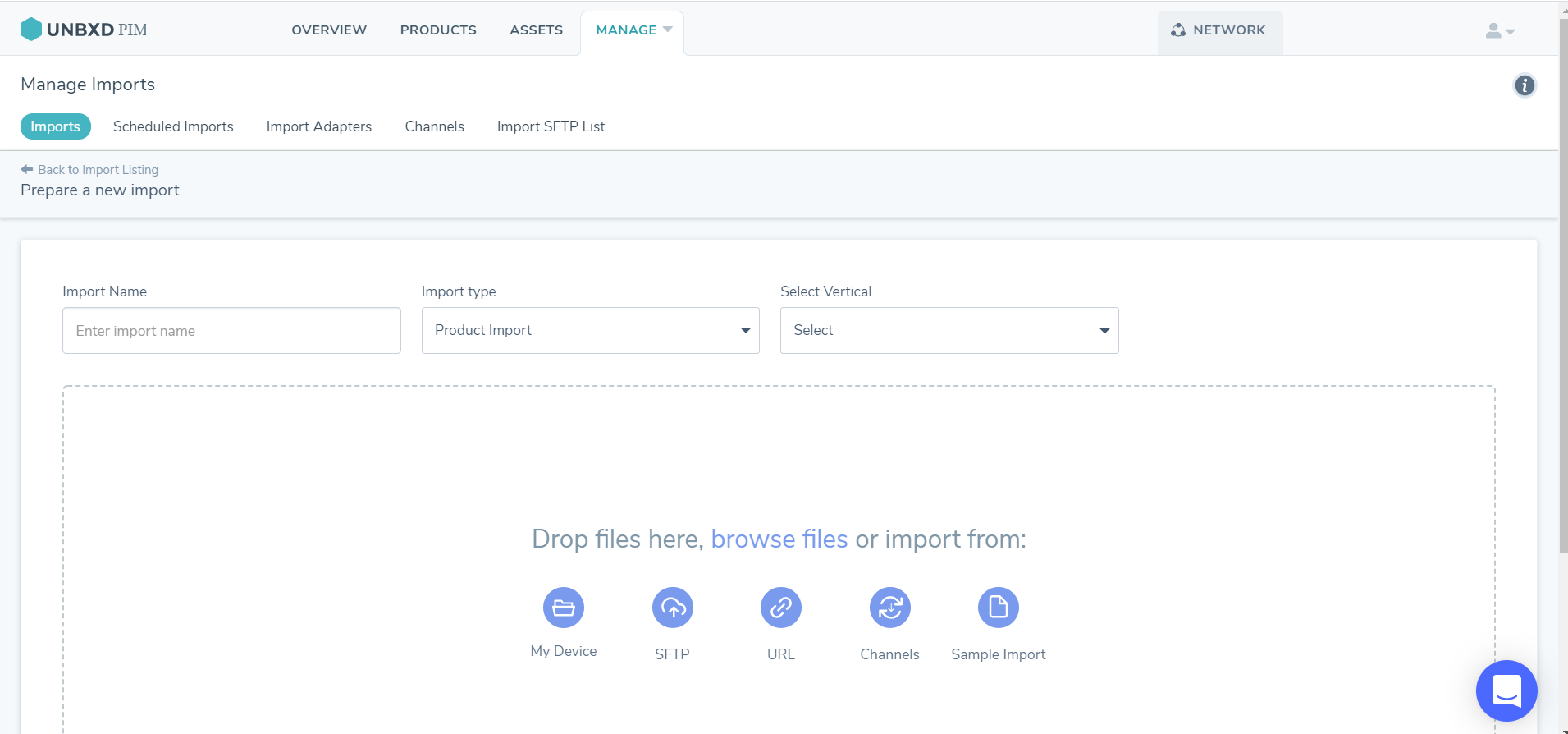Open the Import type dropdown

point(591,331)
